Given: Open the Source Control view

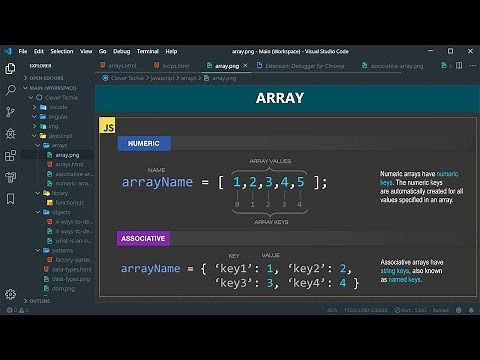Looking at the screenshot, I should click(x=10, y=112).
